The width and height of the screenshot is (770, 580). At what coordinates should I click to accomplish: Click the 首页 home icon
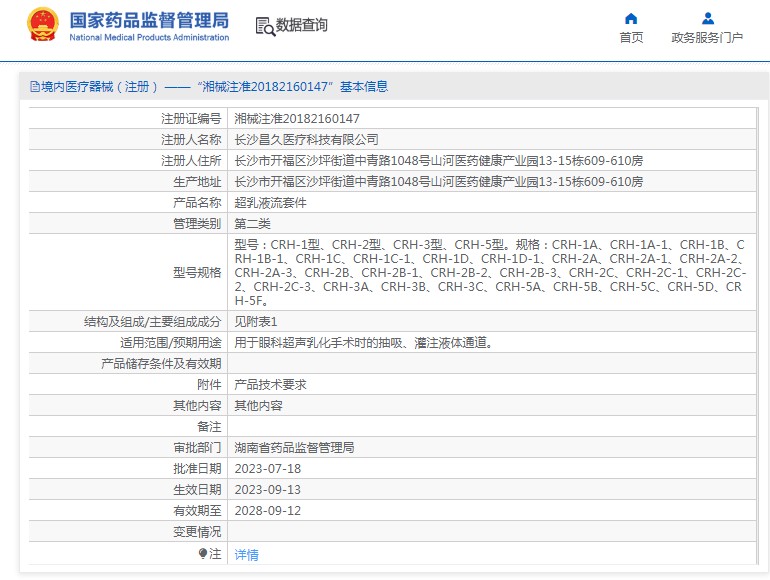tap(631, 19)
